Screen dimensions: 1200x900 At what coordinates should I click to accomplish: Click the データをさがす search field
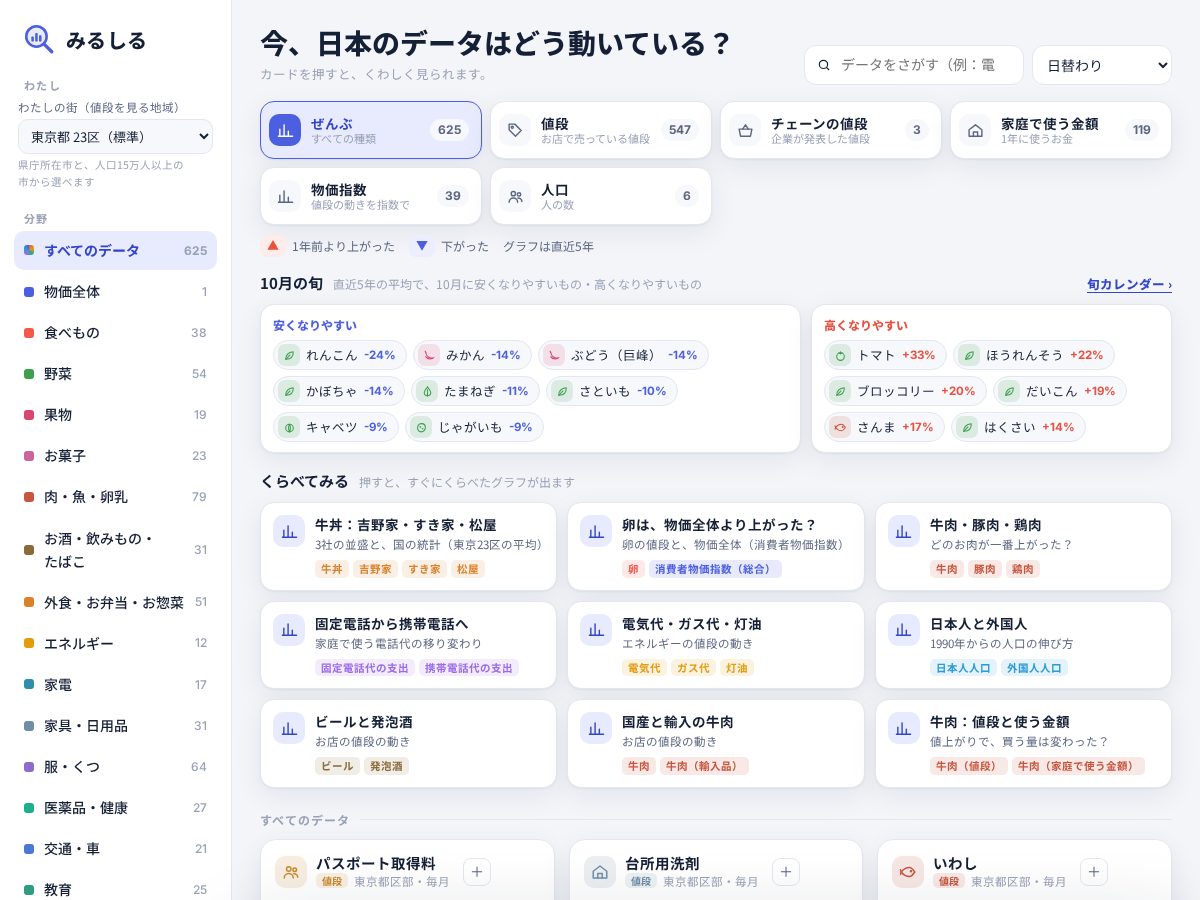pos(914,65)
